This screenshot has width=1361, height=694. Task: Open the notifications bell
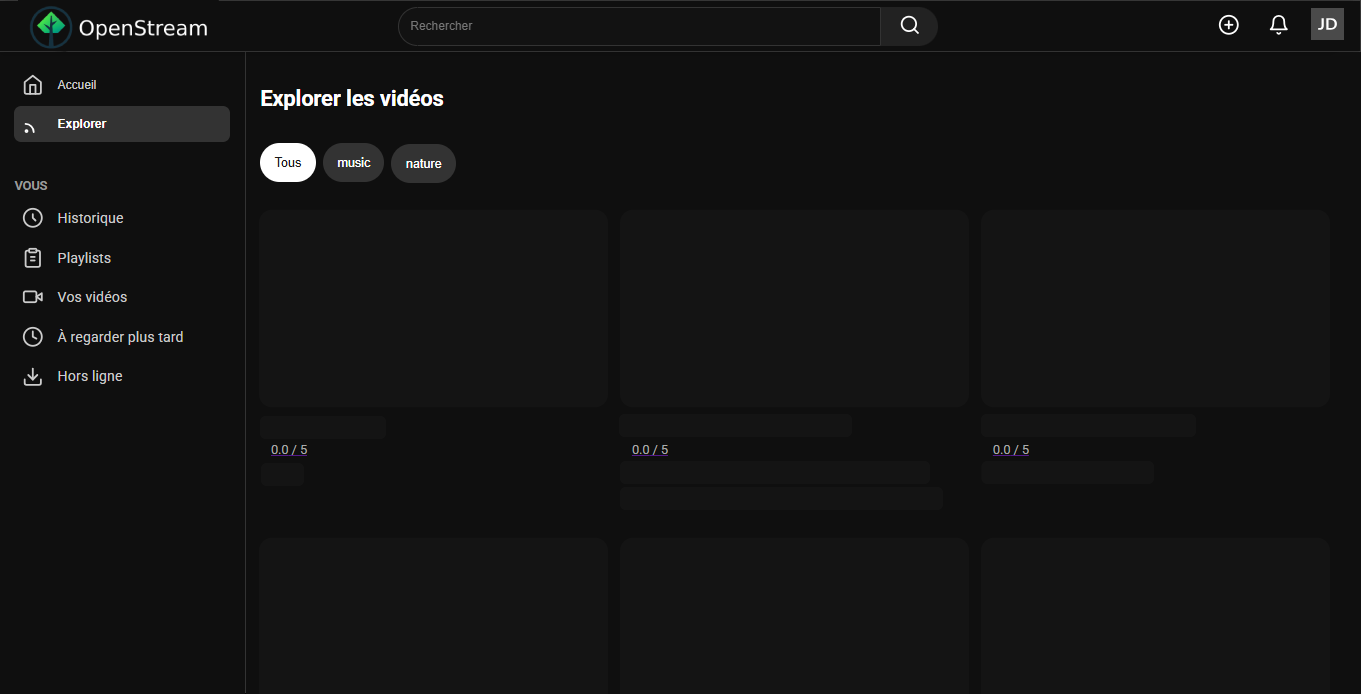pyautogui.click(x=1278, y=25)
